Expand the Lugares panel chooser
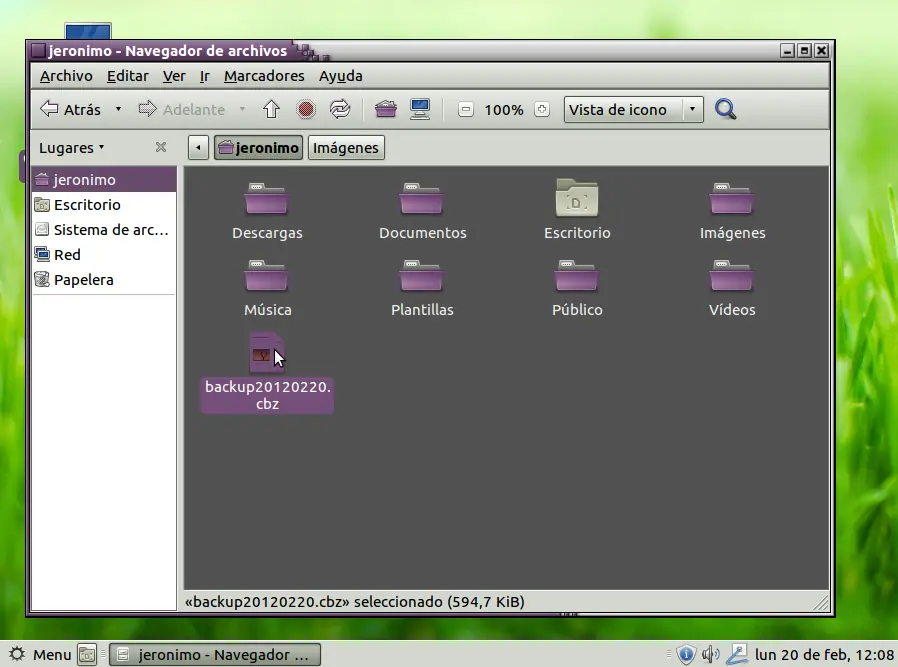Screen dimensions: 898x667 click(x=72, y=148)
